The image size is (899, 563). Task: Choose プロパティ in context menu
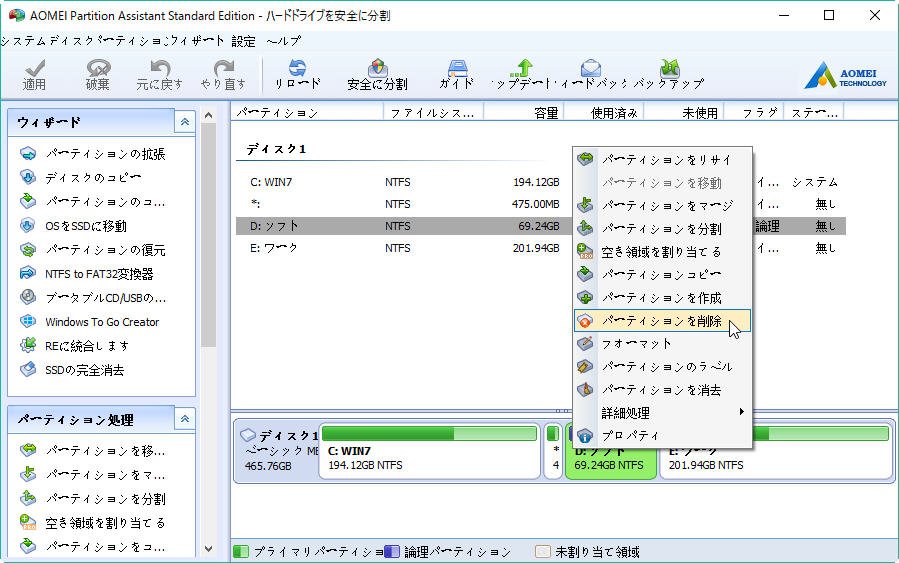coord(663,436)
